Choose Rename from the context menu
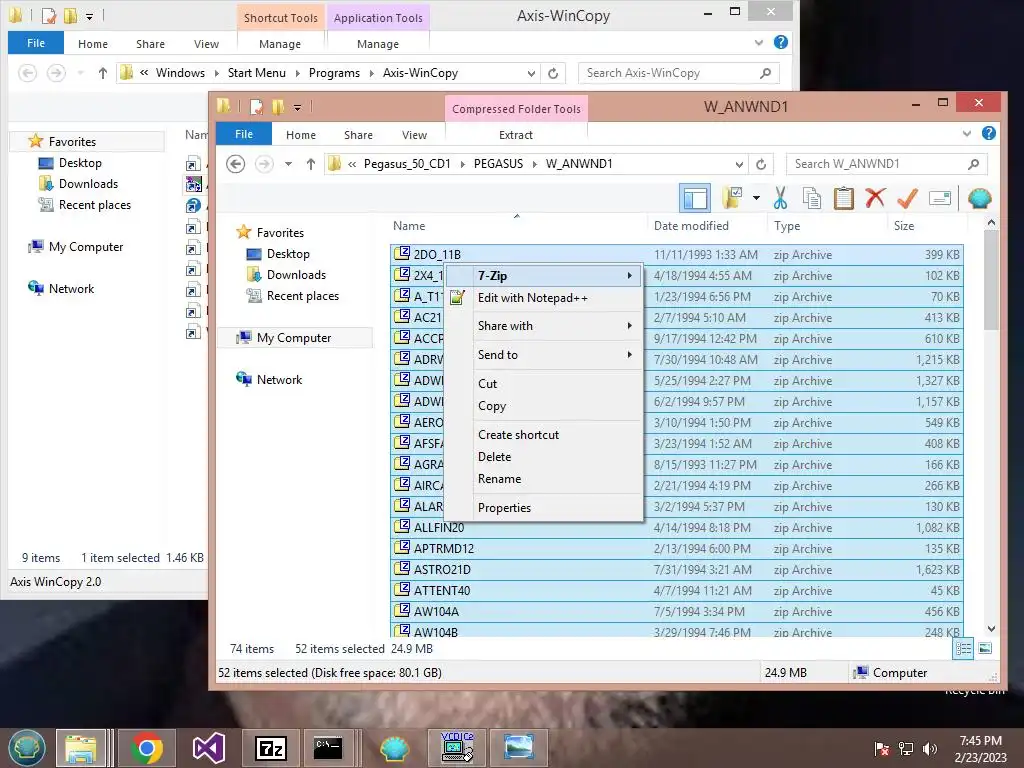This screenshot has height=768, width=1024. point(544,479)
